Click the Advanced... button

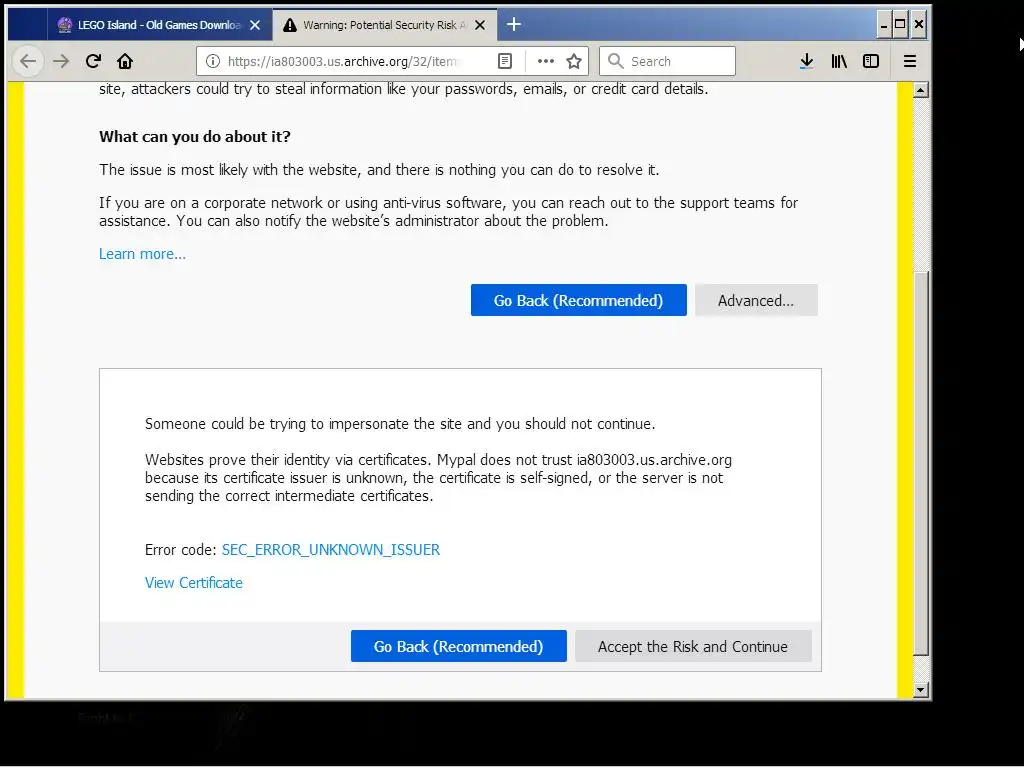756,300
